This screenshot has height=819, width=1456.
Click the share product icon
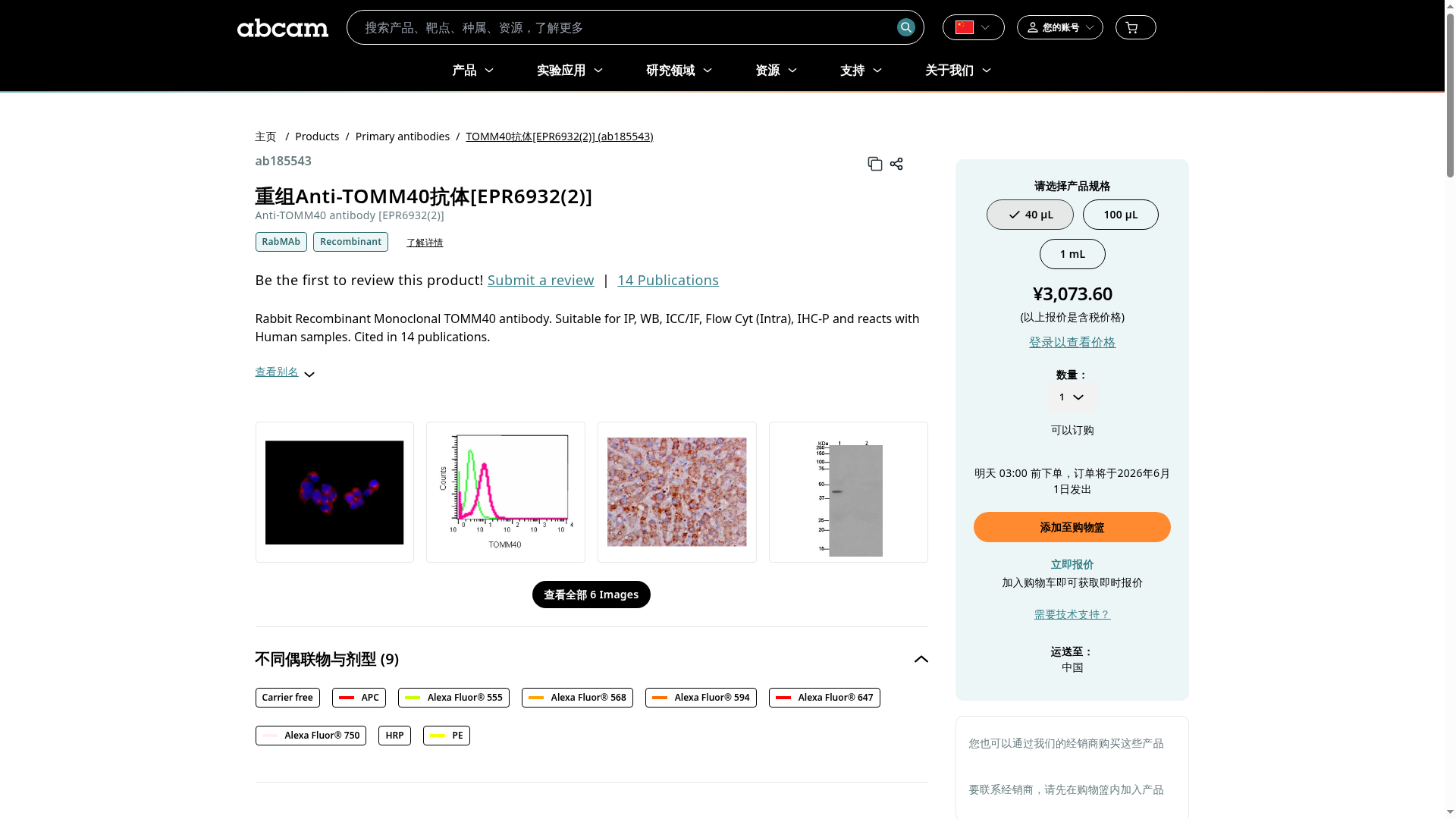pos(896,164)
